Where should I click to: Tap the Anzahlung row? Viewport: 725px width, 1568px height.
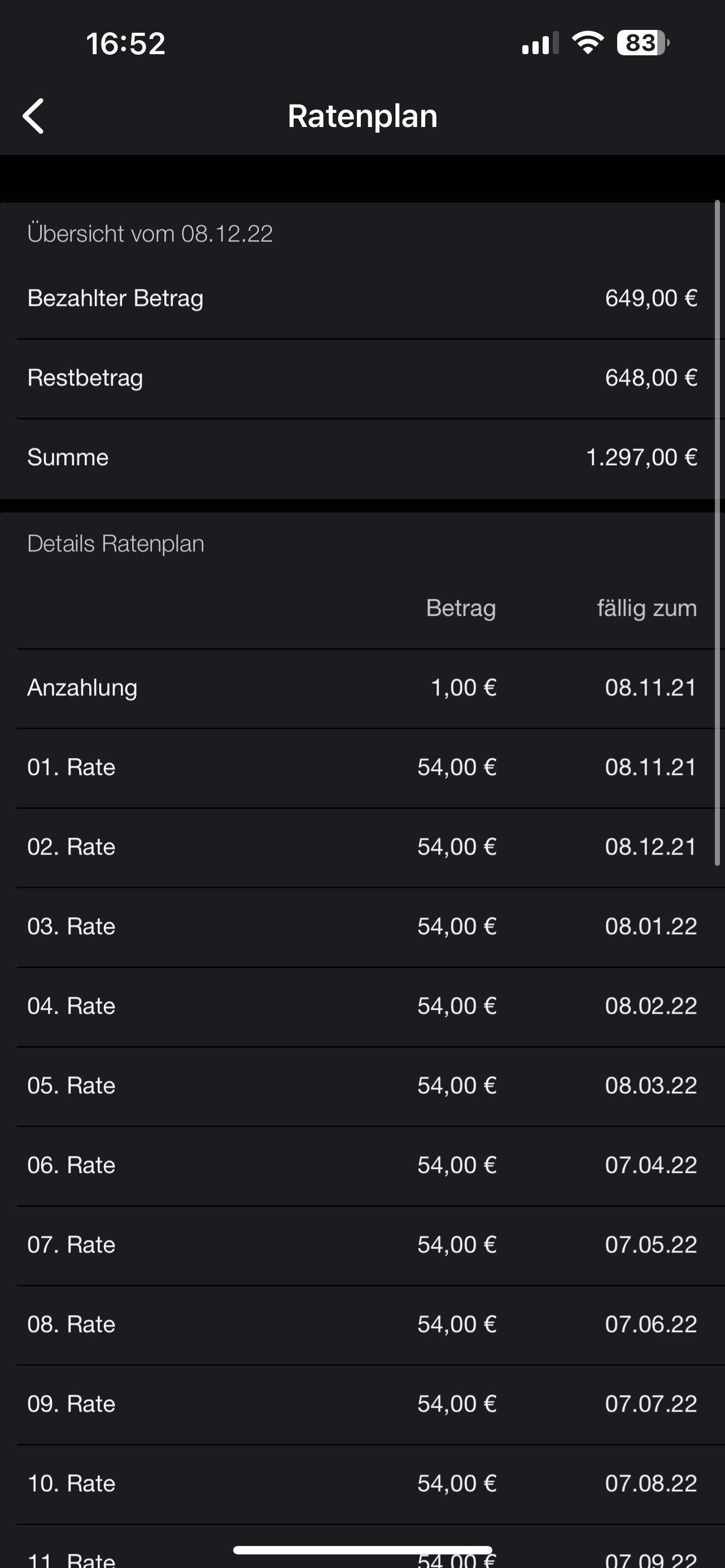click(x=362, y=688)
